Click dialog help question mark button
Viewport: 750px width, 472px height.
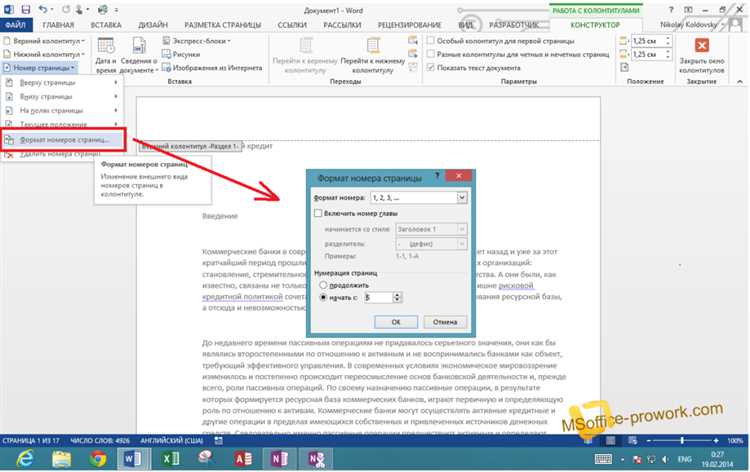click(x=437, y=176)
